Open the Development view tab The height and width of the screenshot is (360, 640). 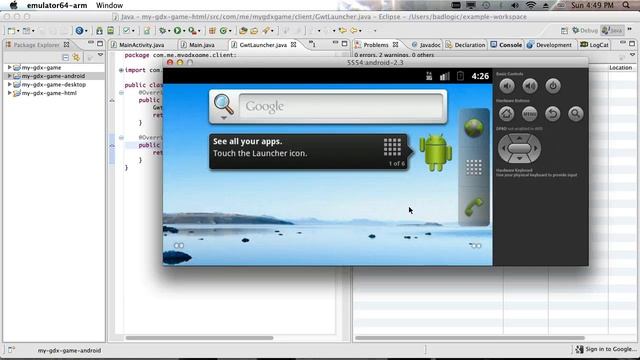(x=549, y=45)
